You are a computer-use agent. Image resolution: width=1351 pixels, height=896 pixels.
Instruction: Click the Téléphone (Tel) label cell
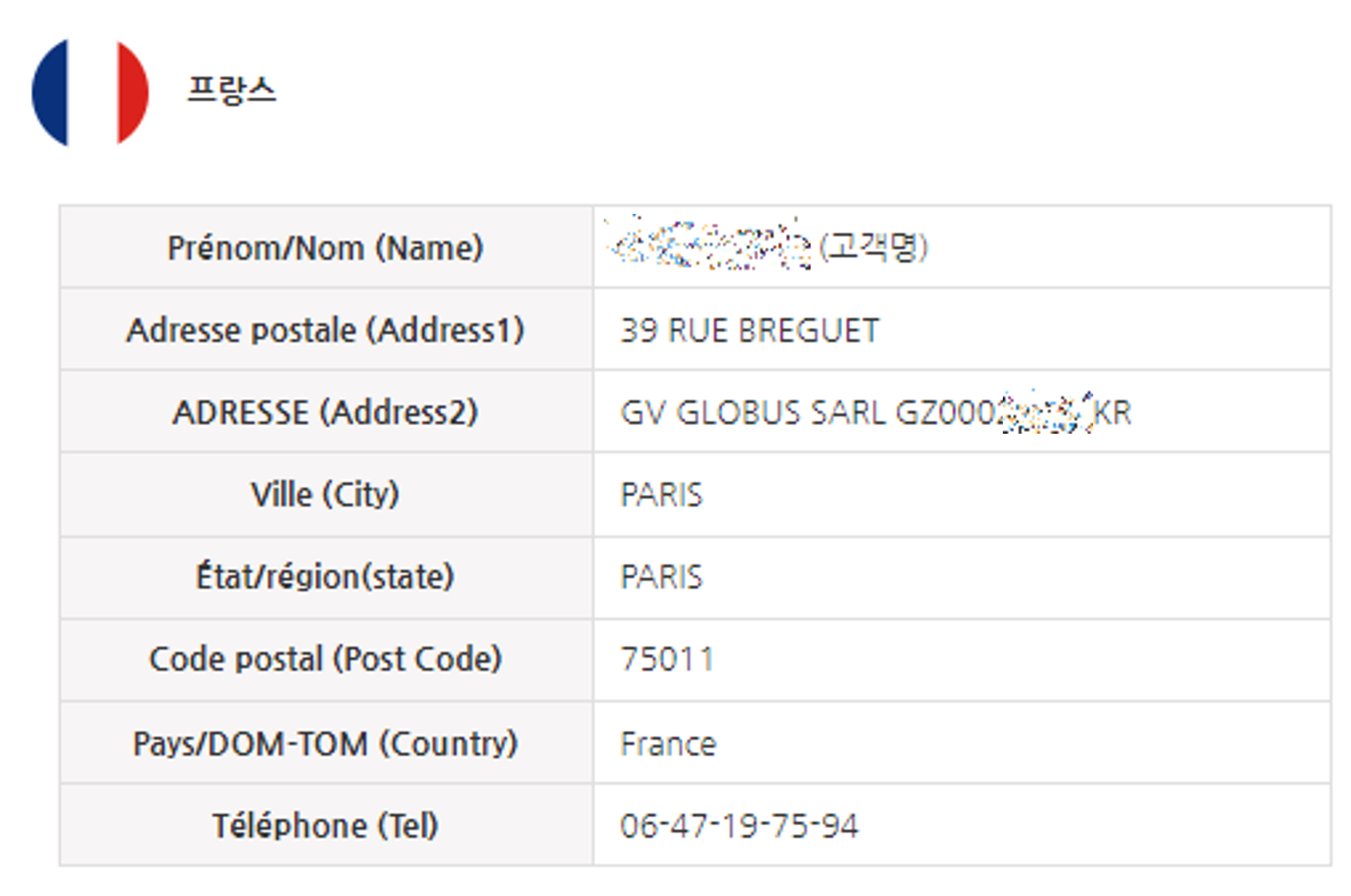point(326,826)
